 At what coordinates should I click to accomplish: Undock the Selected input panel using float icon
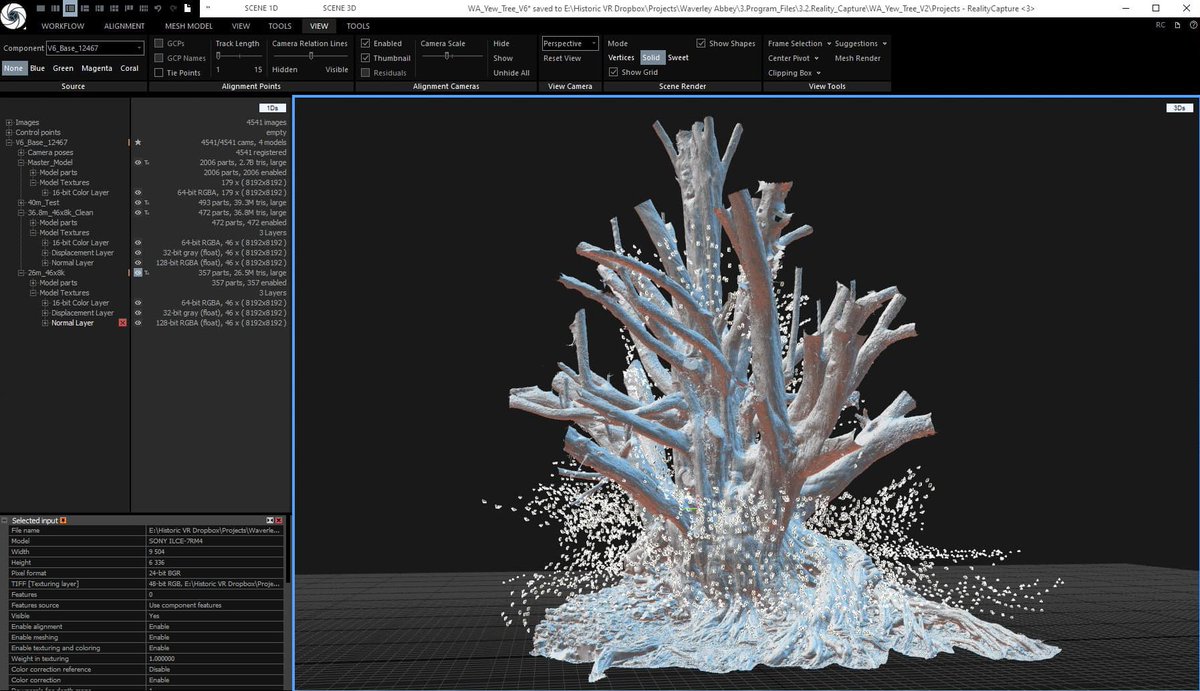[x=271, y=521]
